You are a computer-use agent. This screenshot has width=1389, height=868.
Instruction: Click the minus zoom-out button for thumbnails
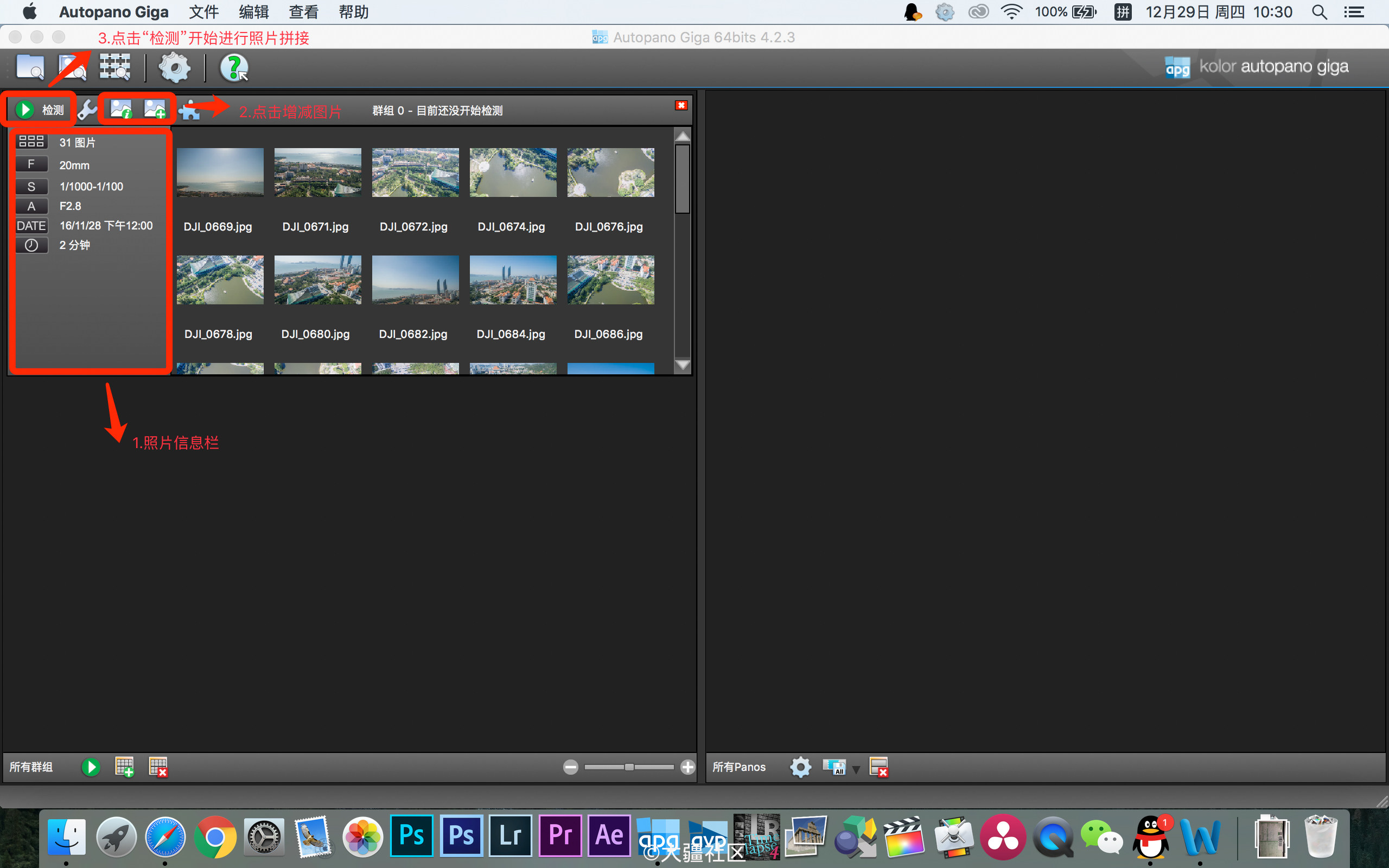coord(571,767)
